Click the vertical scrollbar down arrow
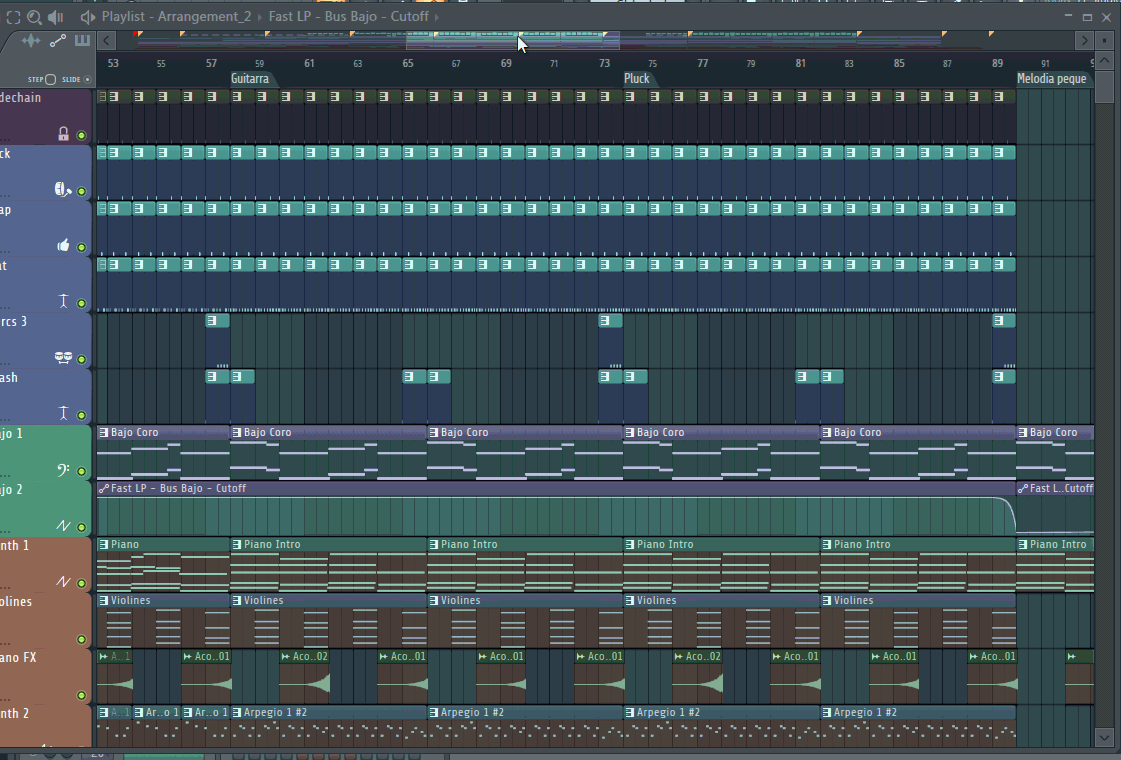Image resolution: width=1121 pixels, height=760 pixels. click(1104, 736)
